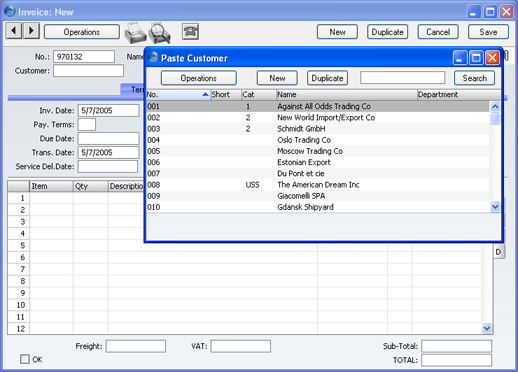Select customer Estonian Export

pos(318,162)
